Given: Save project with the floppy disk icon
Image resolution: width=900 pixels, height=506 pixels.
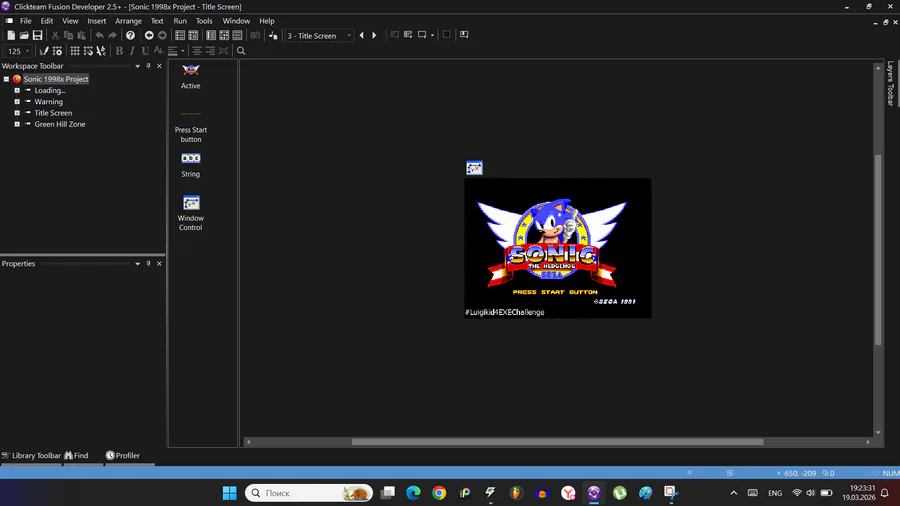Looking at the screenshot, I should click(37, 35).
